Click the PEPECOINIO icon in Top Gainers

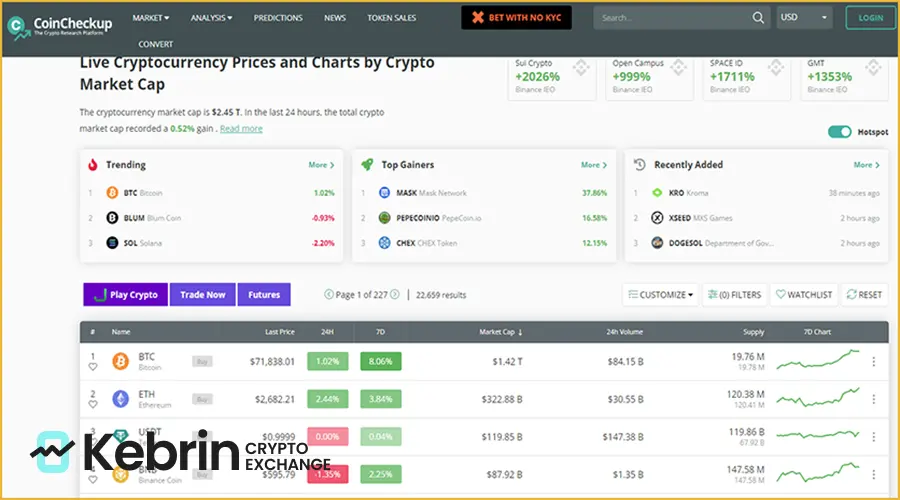[385, 218]
